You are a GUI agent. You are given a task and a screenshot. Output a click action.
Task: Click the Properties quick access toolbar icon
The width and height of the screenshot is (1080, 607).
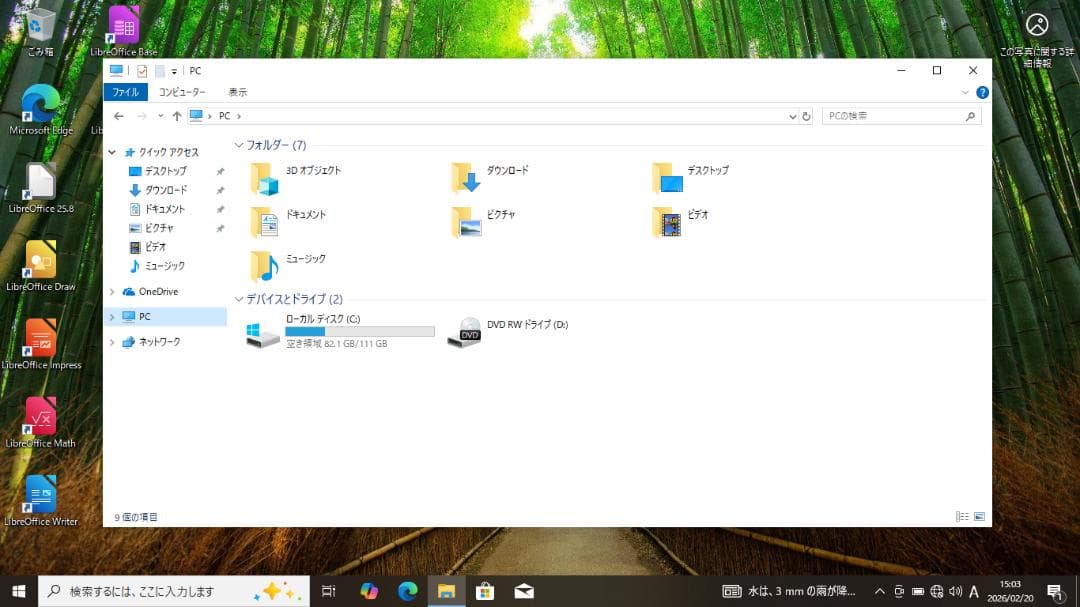pyautogui.click(x=142, y=71)
